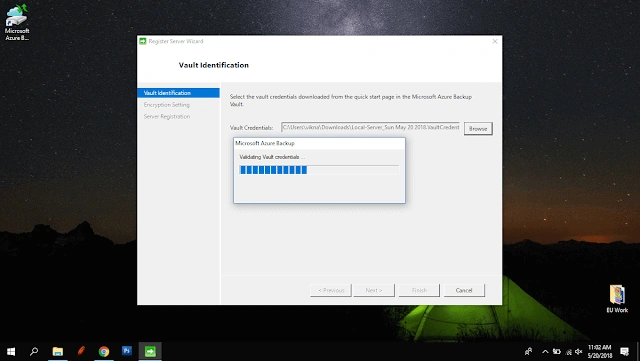
Task: Launch File Explorer from taskbar
Action: (58, 351)
